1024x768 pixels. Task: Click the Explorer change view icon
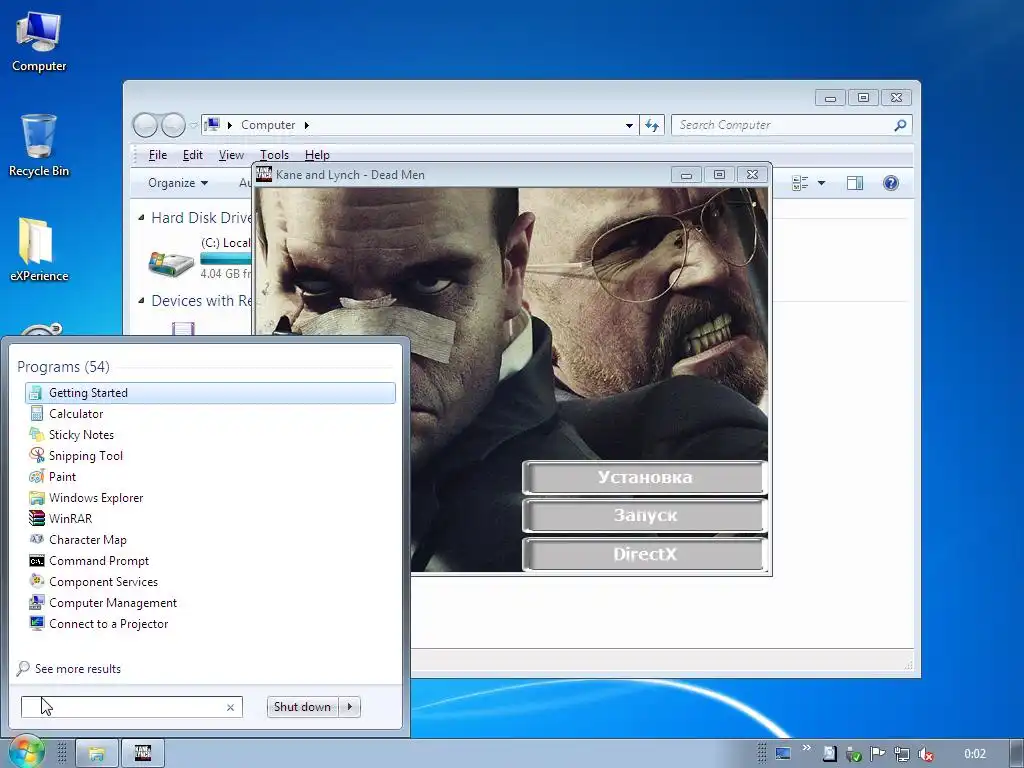800,183
